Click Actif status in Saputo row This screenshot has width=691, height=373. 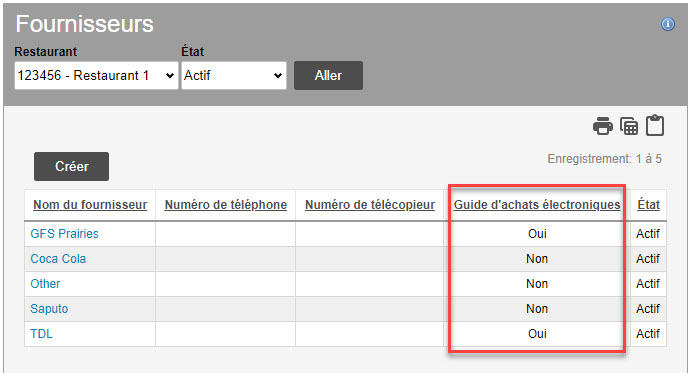[x=648, y=309]
